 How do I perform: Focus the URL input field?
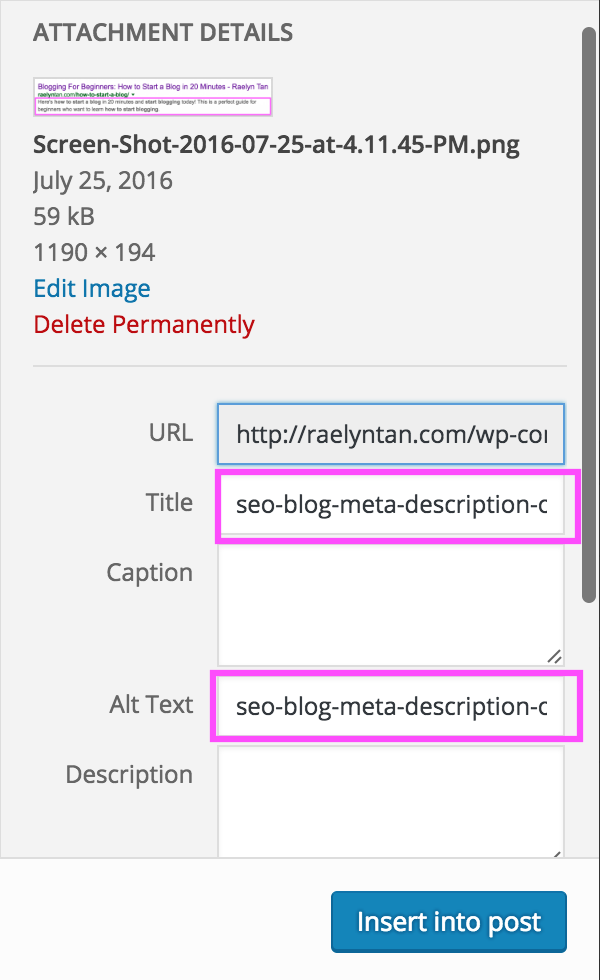click(x=391, y=434)
